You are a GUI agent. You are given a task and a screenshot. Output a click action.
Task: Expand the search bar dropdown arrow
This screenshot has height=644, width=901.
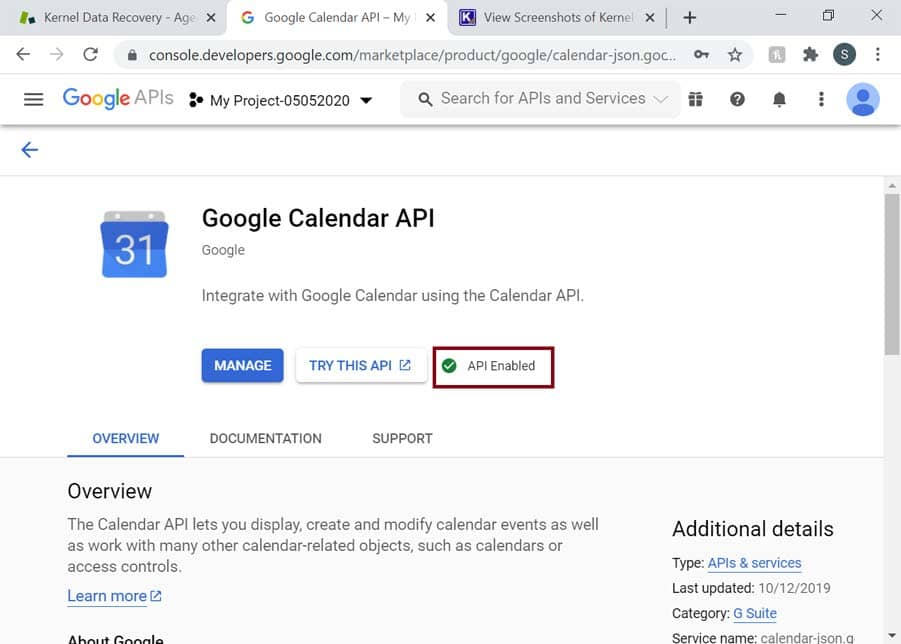click(660, 99)
